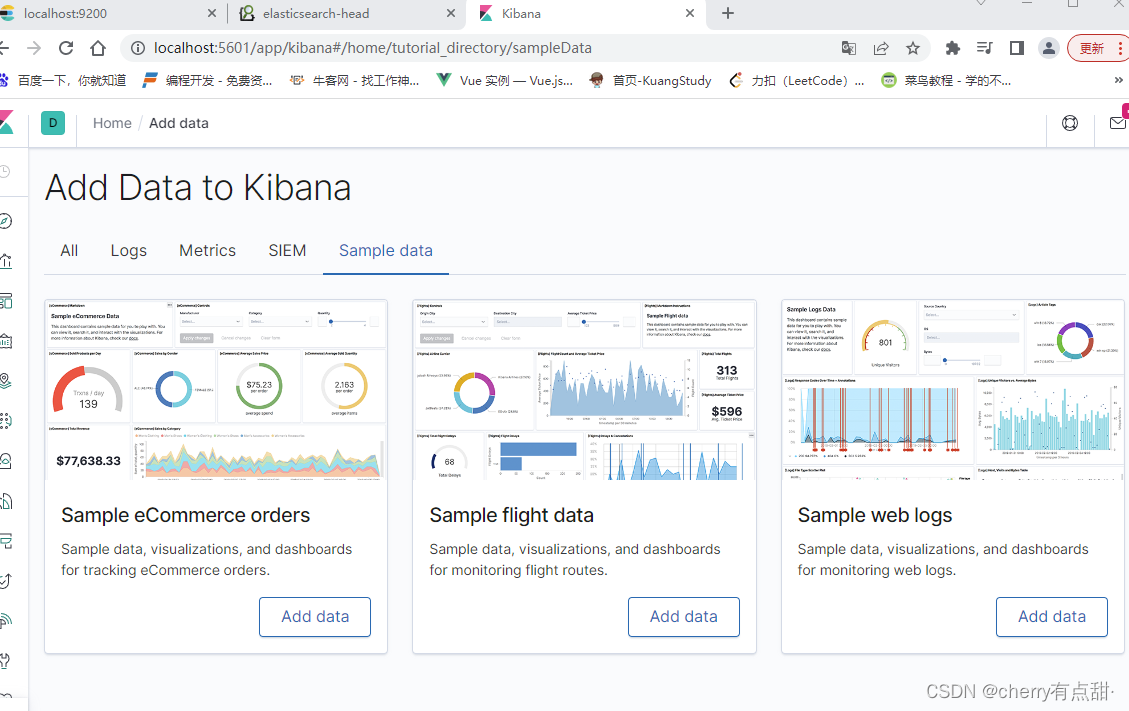The width and height of the screenshot is (1129, 711).
Task: Select the All tab
Action: click(x=69, y=251)
